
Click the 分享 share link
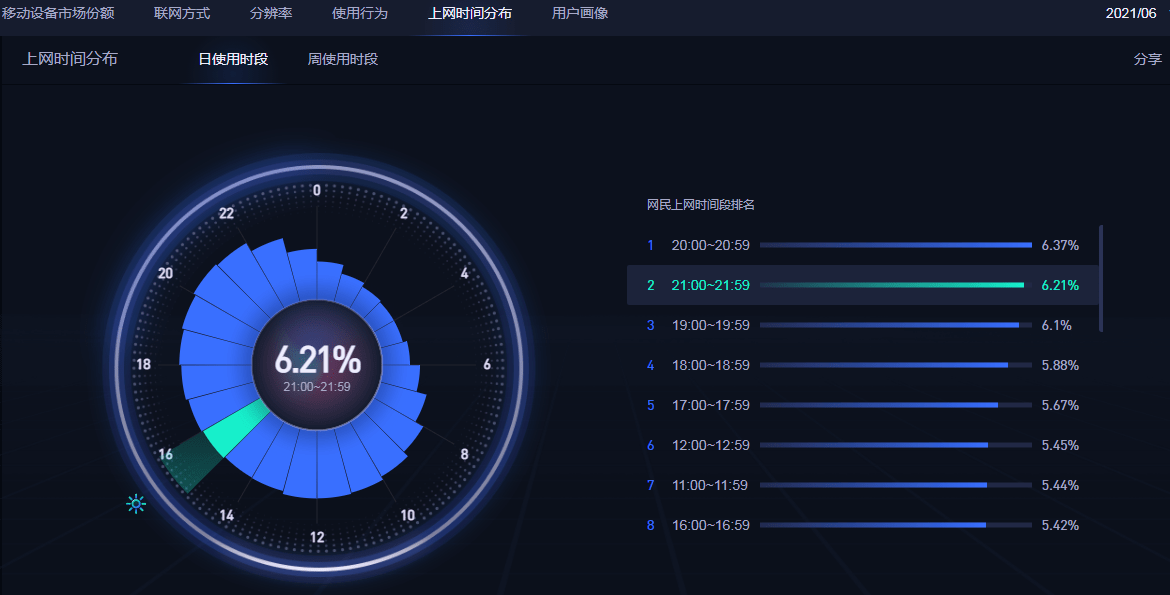(x=1147, y=59)
